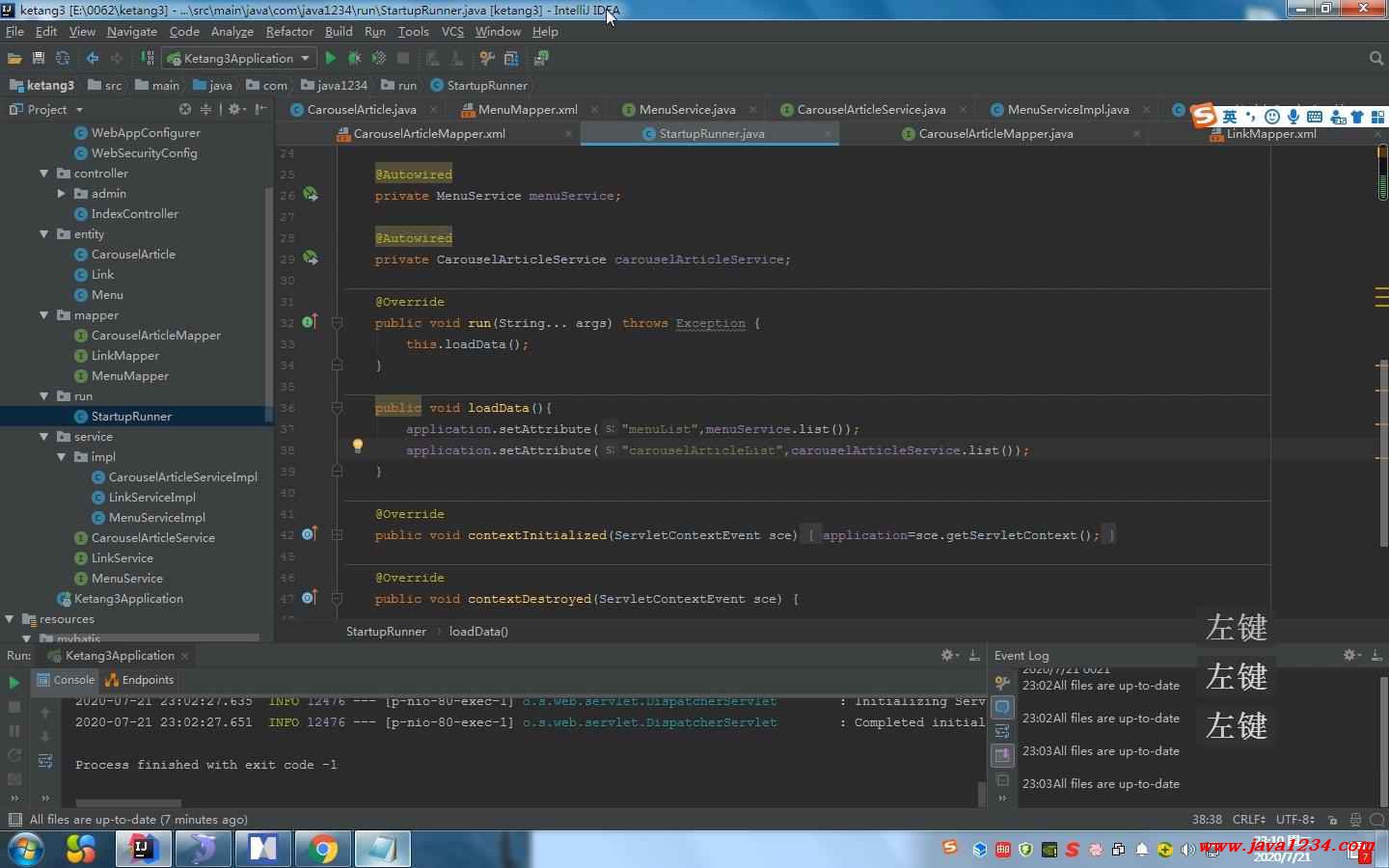
Task: Open the VCS menu
Action: [x=452, y=31]
